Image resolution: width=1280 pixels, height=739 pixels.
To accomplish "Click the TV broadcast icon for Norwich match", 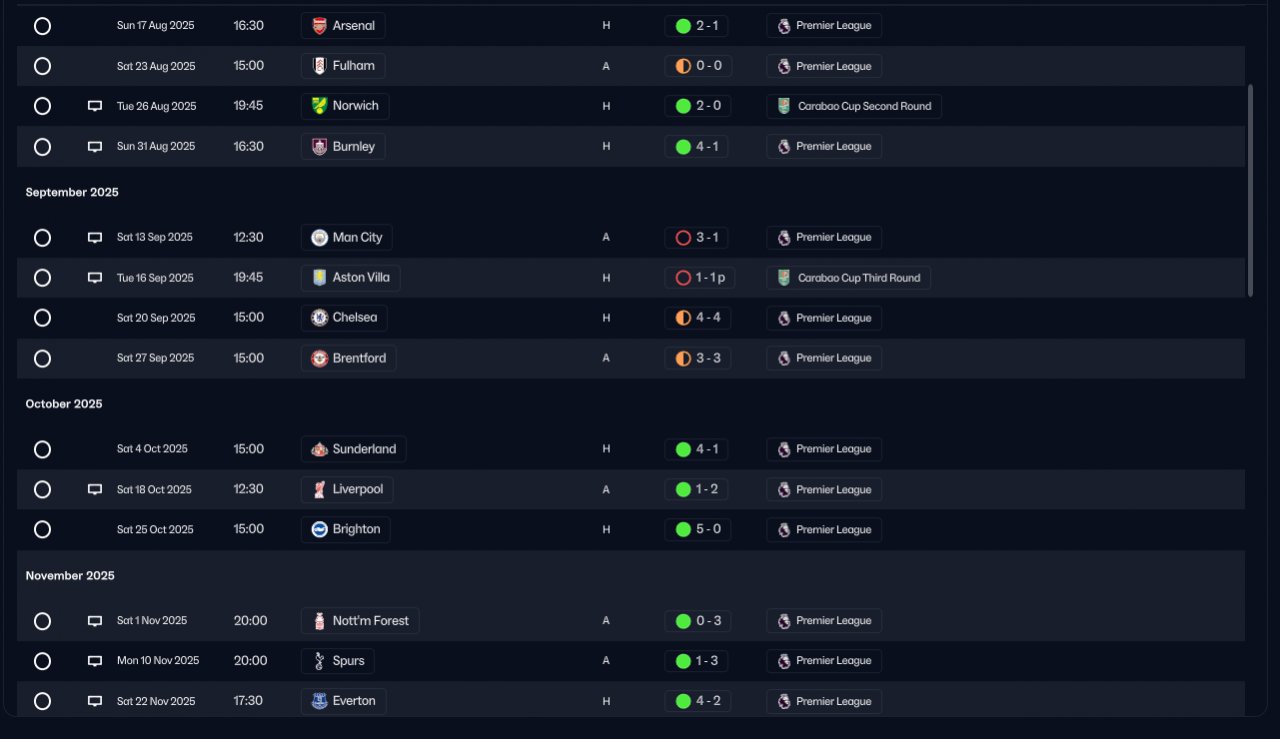I will 95,106.
